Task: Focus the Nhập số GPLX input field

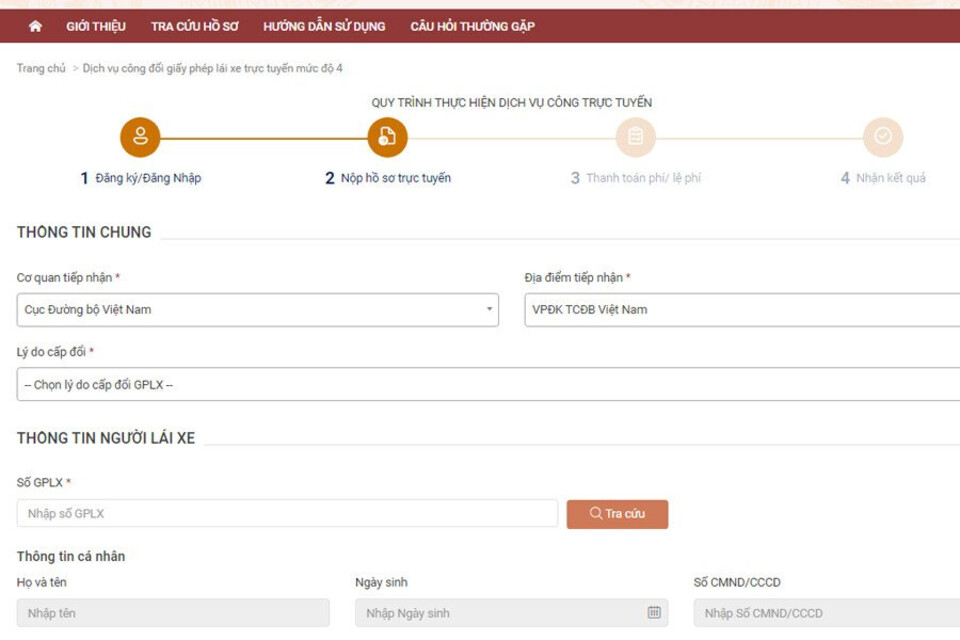Action: tap(287, 514)
